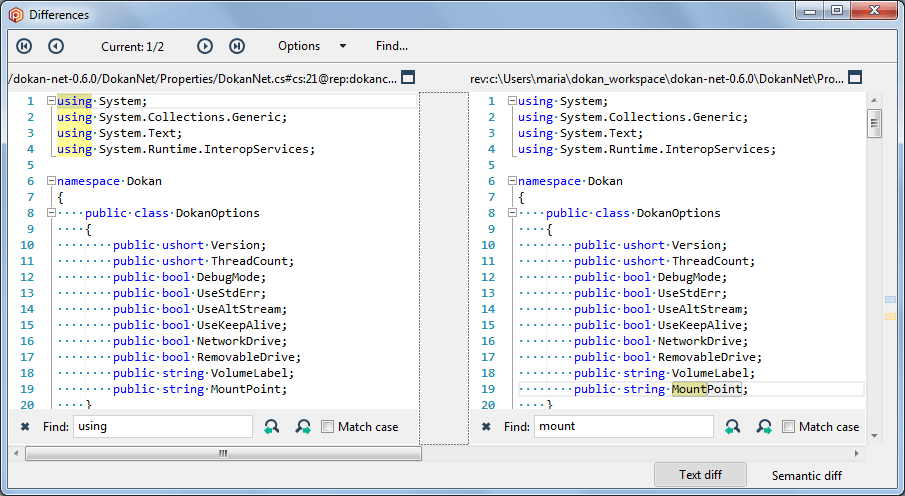Screen dimensions: 905x496
Task: Go to the first difference
Action: [24, 46]
